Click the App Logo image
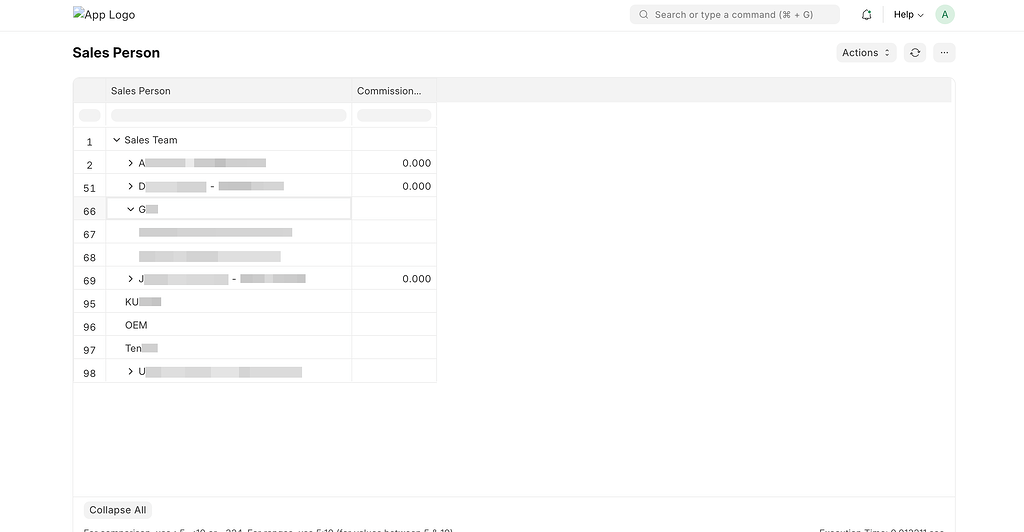The image size is (1024, 532). pyautogui.click(x=104, y=15)
